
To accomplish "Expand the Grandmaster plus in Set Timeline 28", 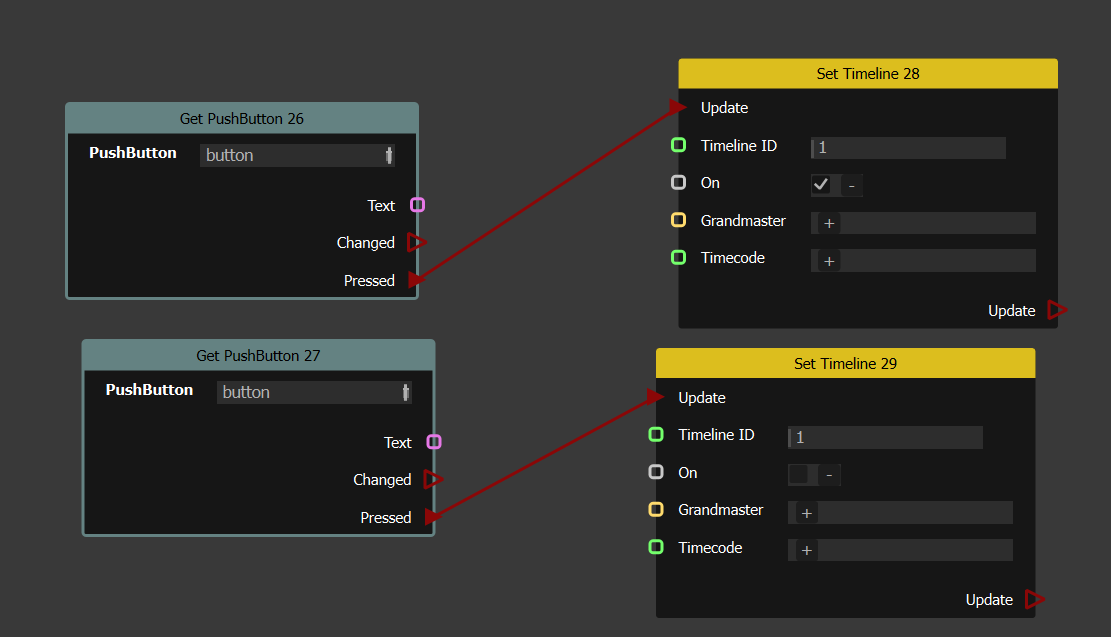I will coord(829,223).
